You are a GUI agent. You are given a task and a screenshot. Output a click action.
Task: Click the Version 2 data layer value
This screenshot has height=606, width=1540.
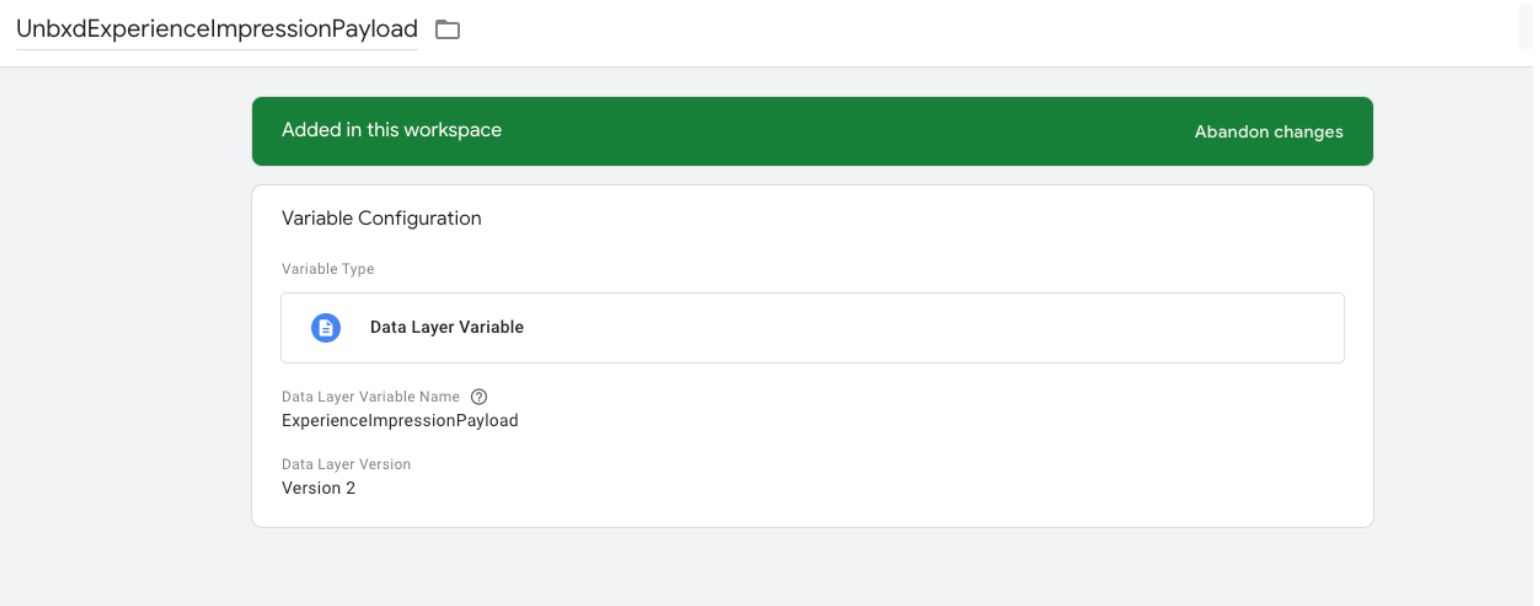[x=318, y=488]
